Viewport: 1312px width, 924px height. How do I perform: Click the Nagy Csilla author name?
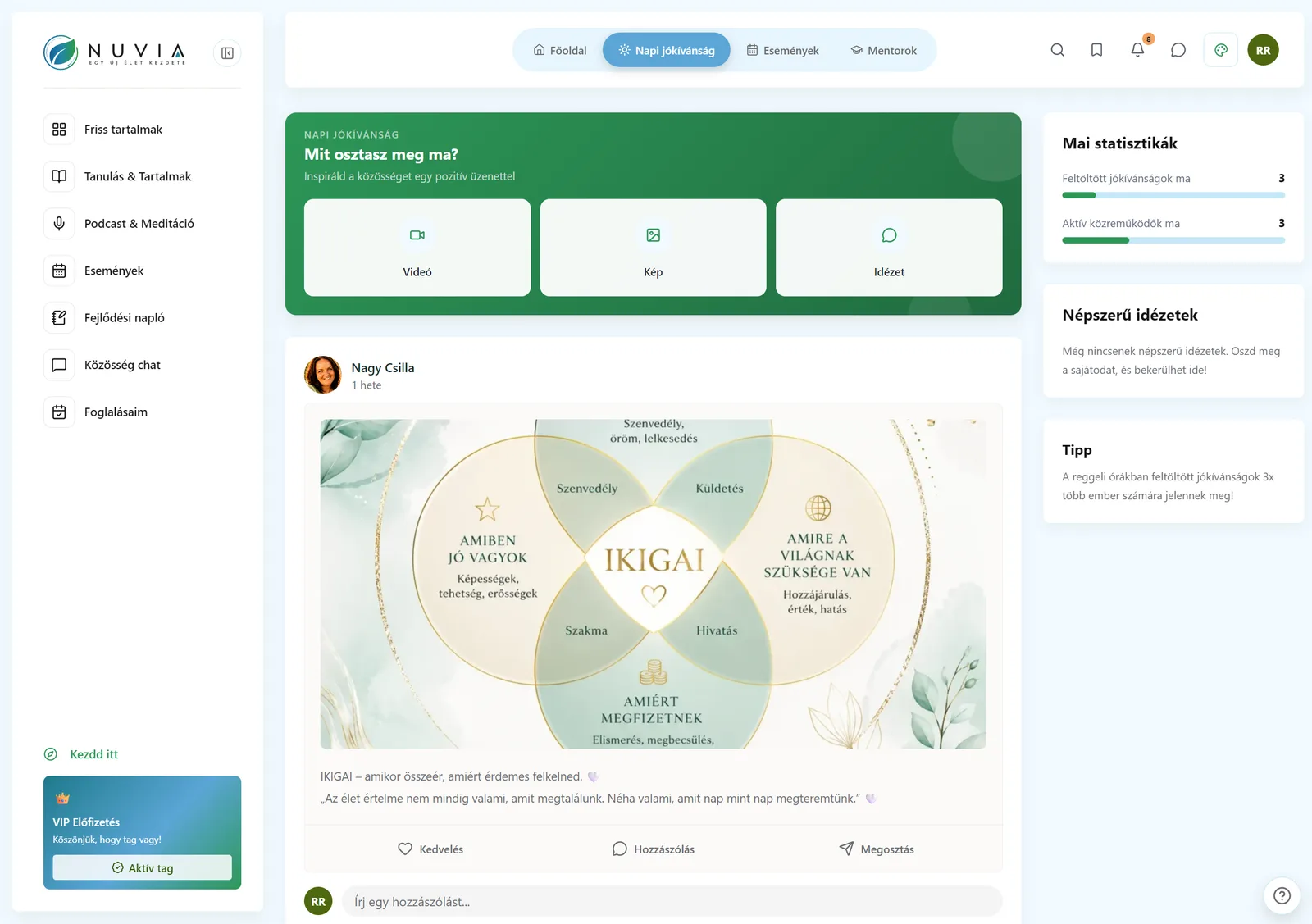point(383,368)
